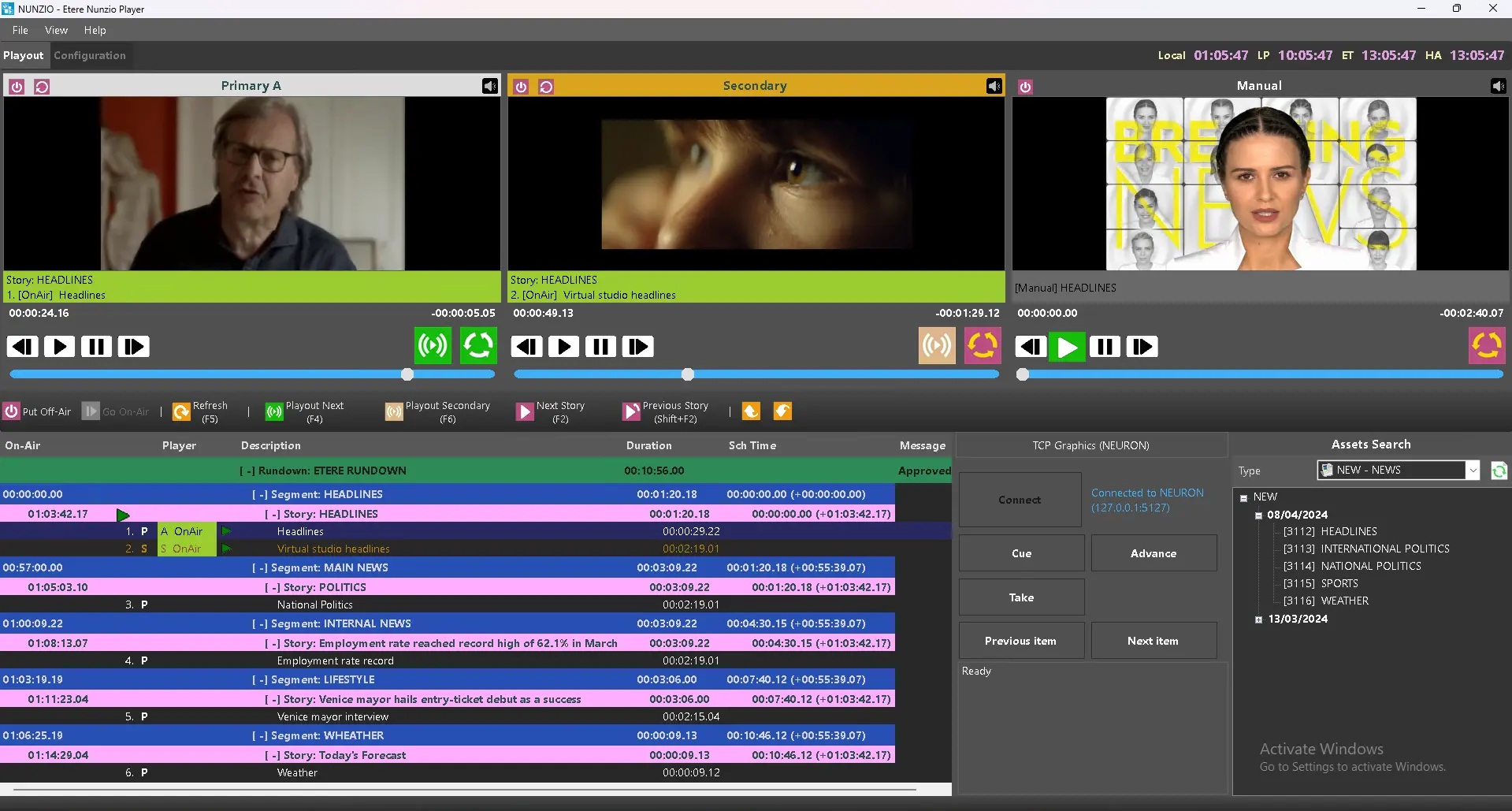This screenshot has width=1512, height=811.
Task: Collapse the 08/04/2024 folder in assets tree
Action: pos(1258,515)
